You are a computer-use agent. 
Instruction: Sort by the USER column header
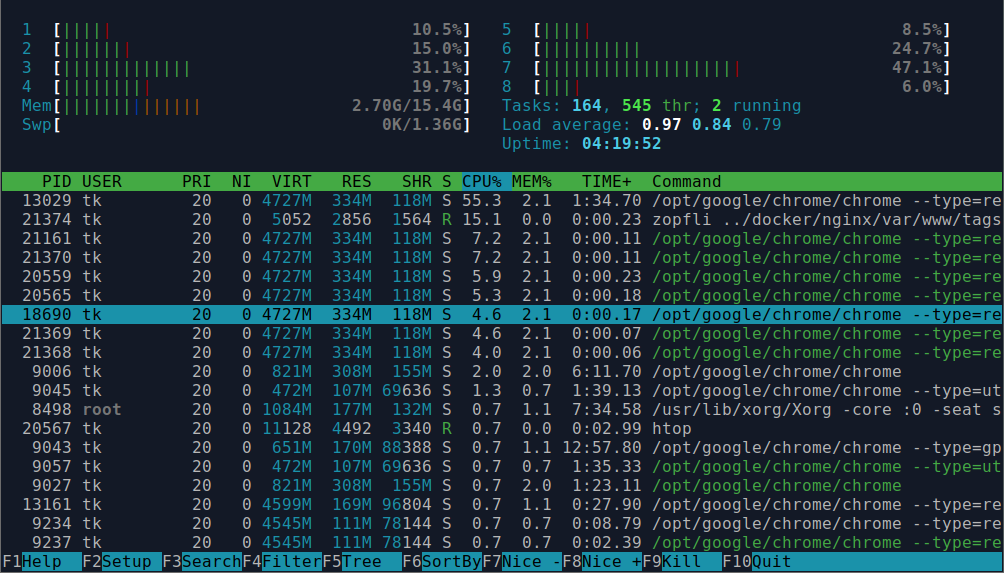pyautogui.click(x=102, y=182)
